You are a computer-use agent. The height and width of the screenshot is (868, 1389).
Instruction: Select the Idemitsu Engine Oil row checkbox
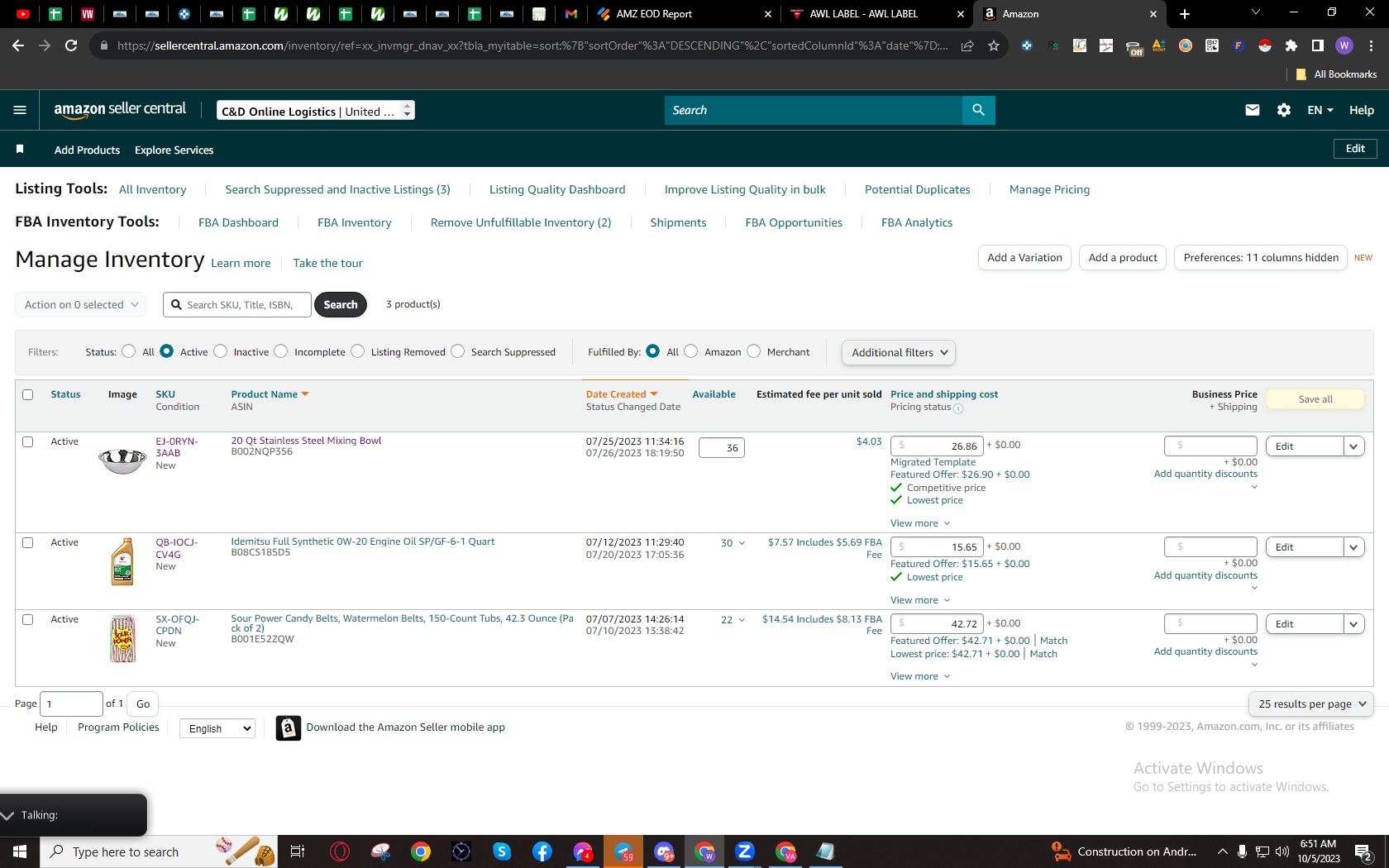(x=28, y=542)
